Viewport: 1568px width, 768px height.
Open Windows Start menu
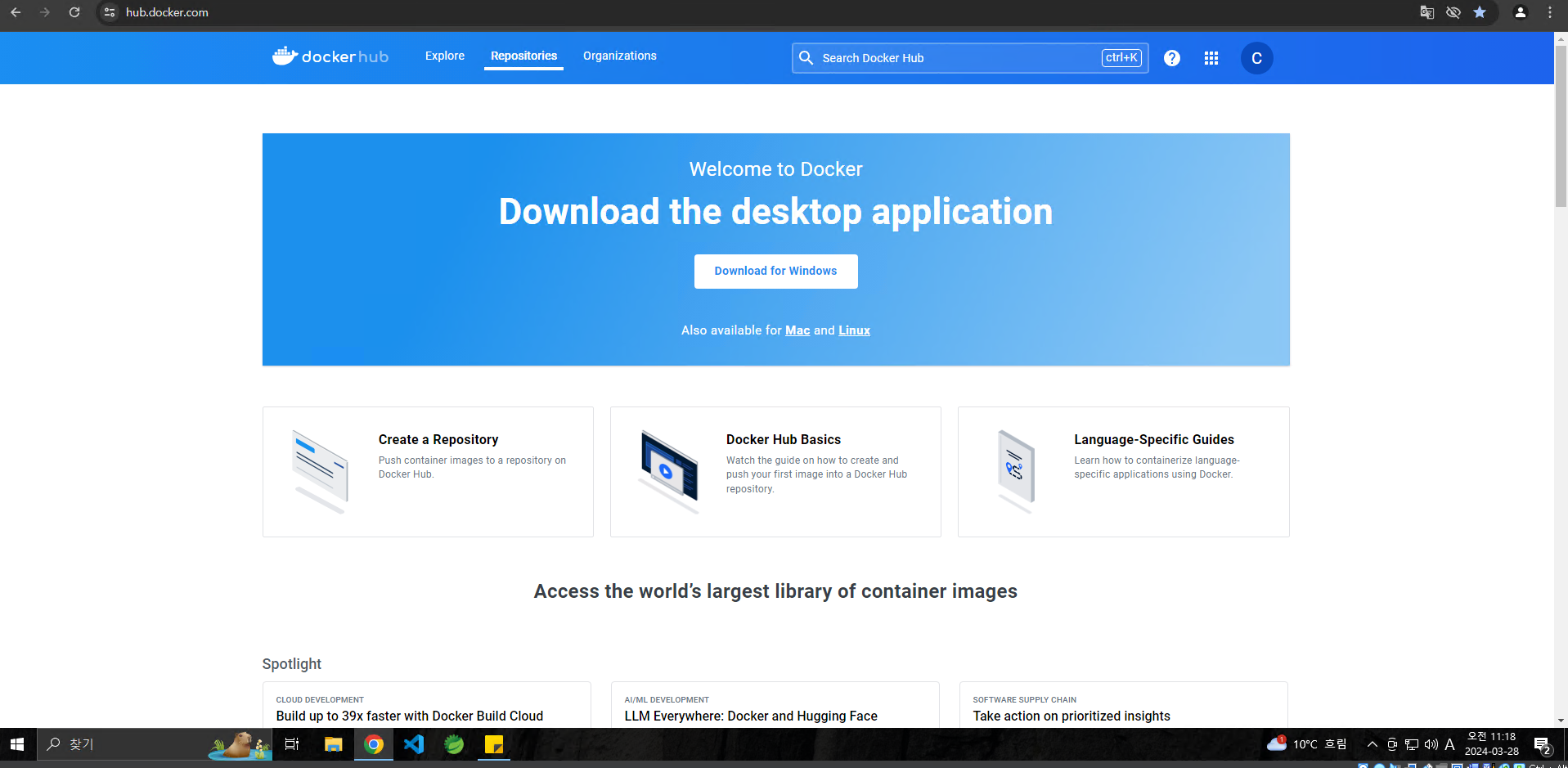click(x=17, y=744)
